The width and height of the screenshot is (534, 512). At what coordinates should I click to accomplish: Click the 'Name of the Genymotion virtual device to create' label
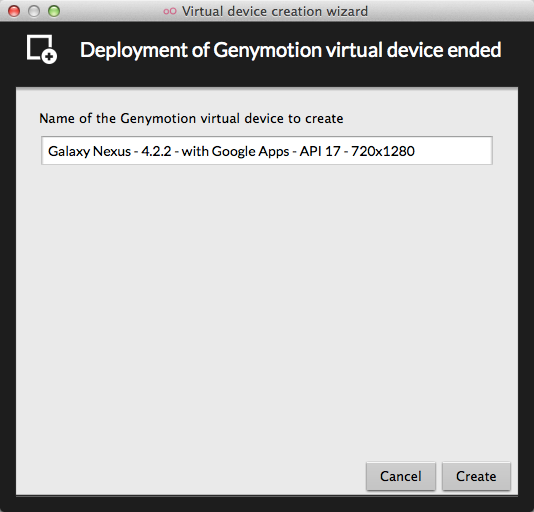point(191,119)
